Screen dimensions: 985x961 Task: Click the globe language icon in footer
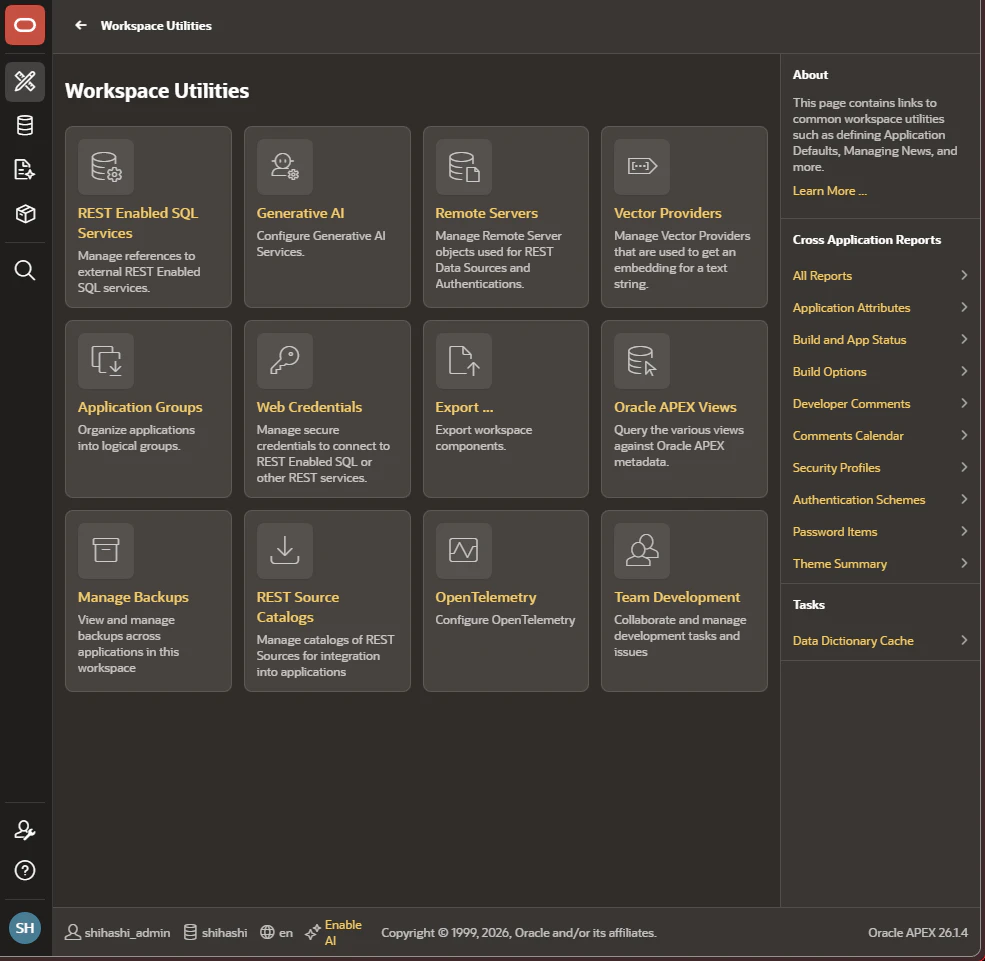point(268,933)
